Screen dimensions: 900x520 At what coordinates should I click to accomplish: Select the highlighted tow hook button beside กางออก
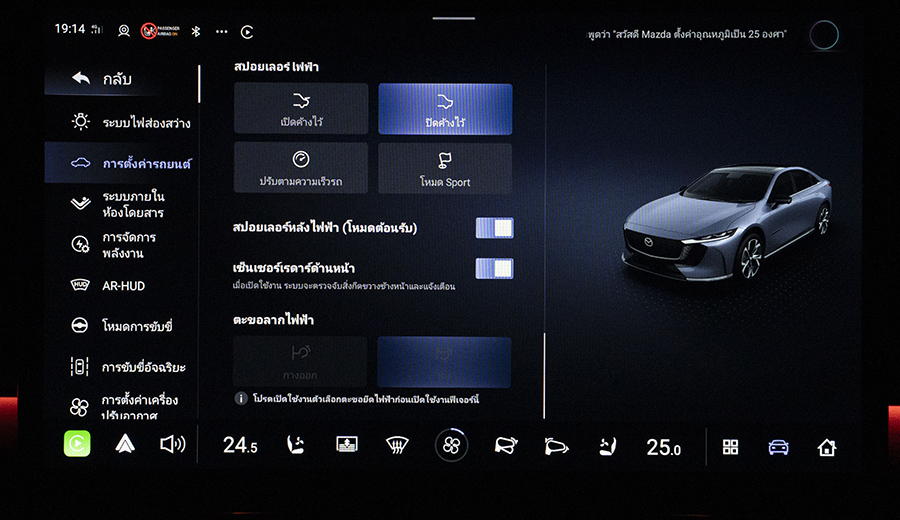click(x=444, y=362)
